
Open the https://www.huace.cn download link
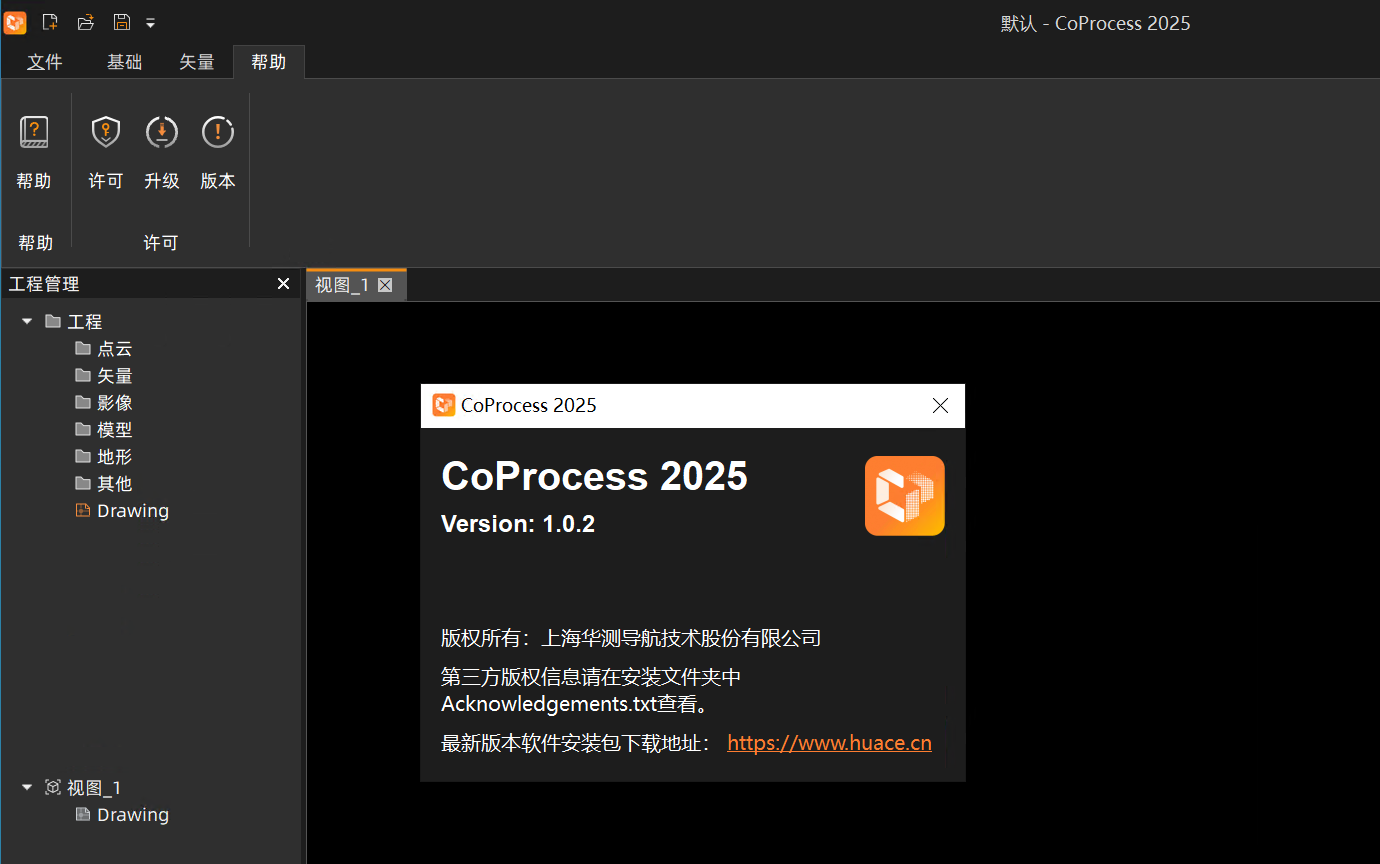coord(829,742)
